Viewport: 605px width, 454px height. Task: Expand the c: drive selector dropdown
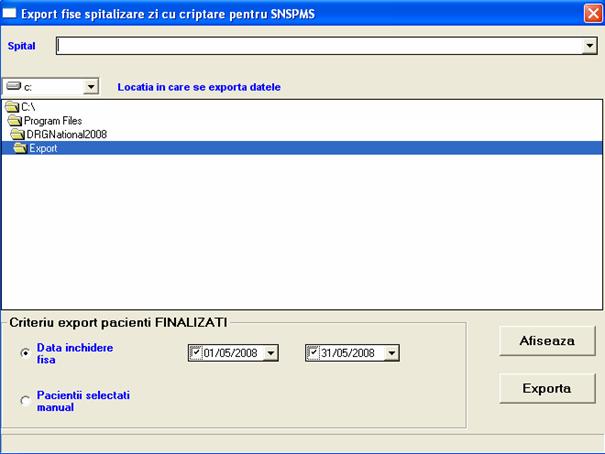tap(91, 87)
